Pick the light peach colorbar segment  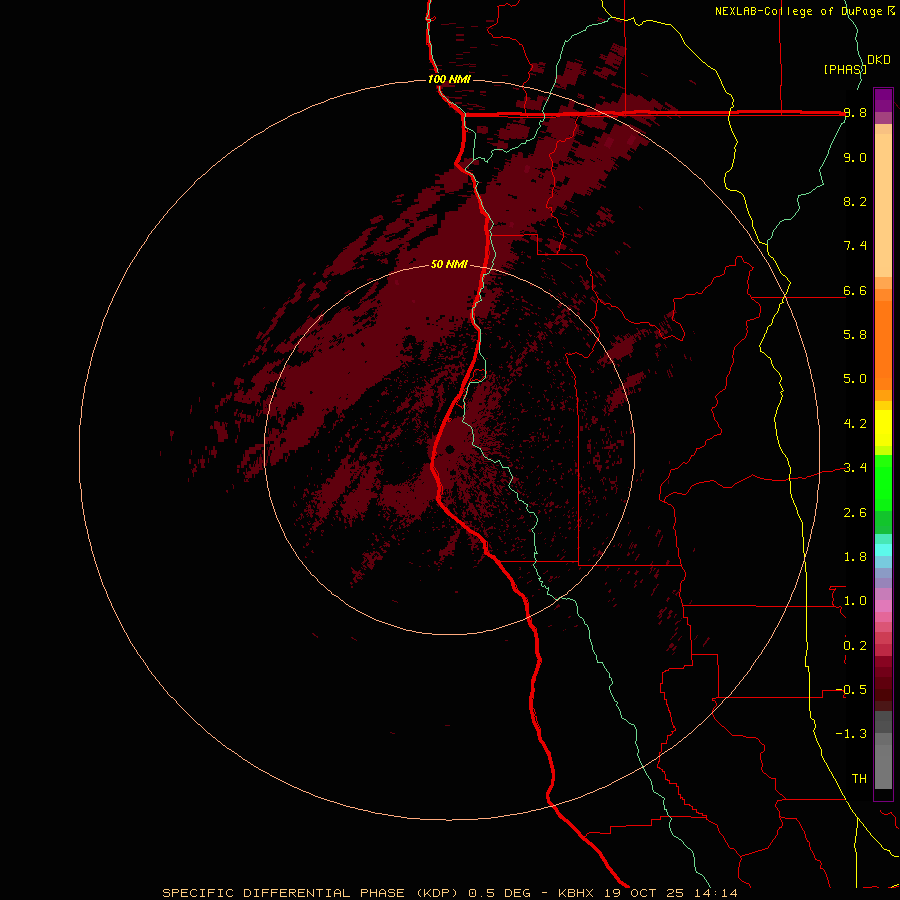coord(883,205)
